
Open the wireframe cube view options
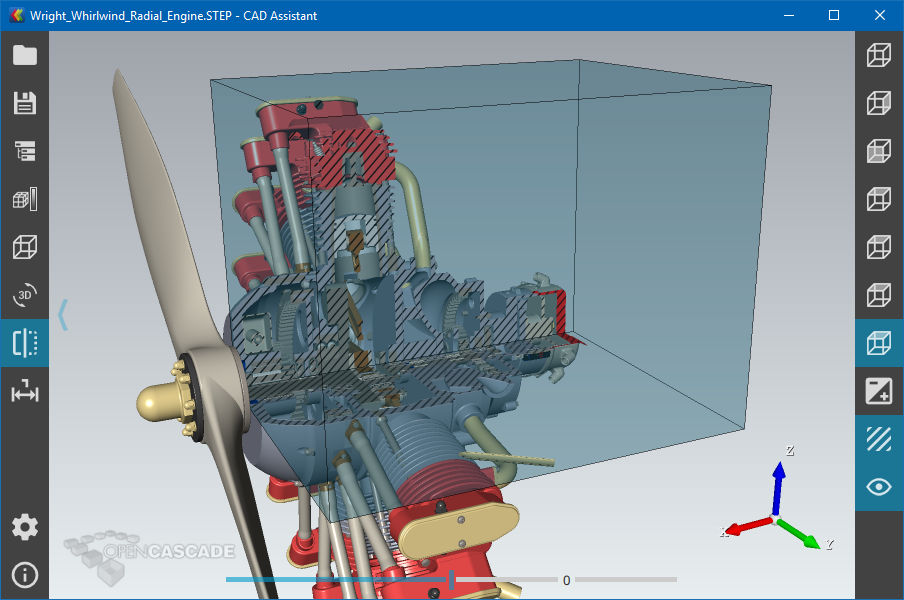[x=25, y=247]
